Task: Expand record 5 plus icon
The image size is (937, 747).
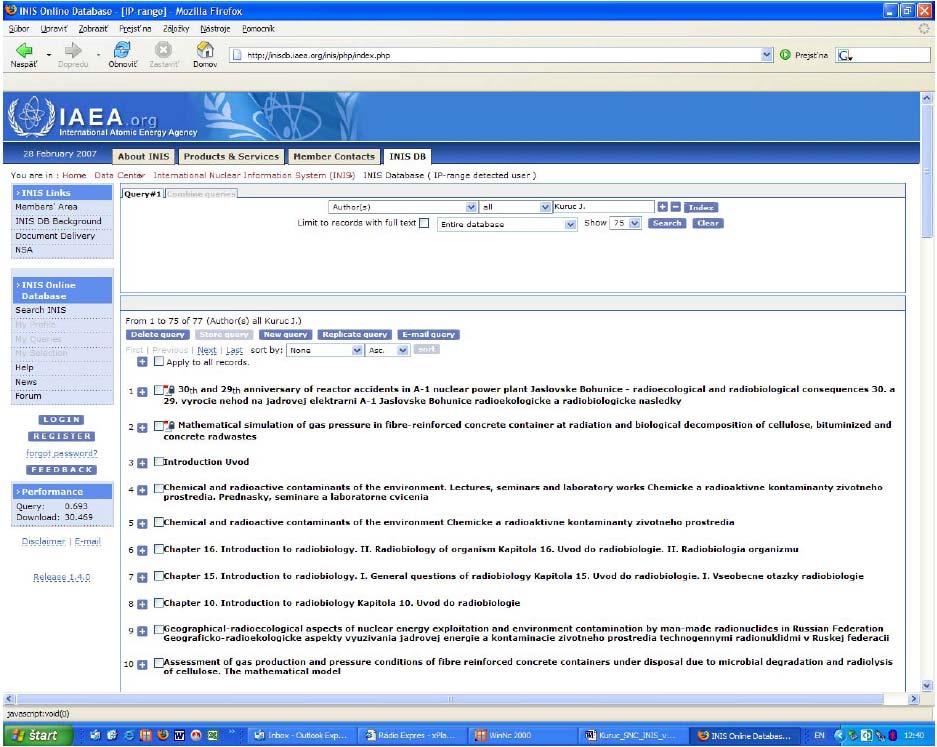Action: tap(142, 523)
